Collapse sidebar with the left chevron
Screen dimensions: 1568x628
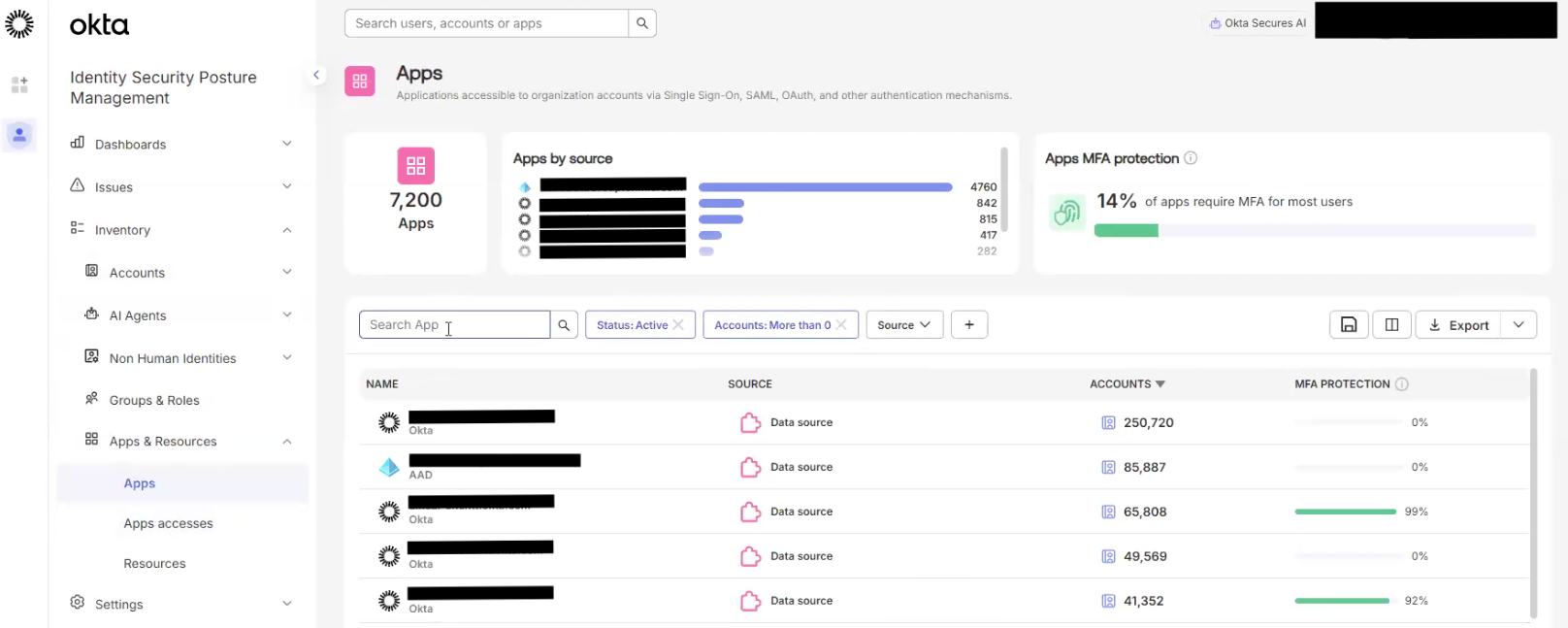(x=316, y=75)
